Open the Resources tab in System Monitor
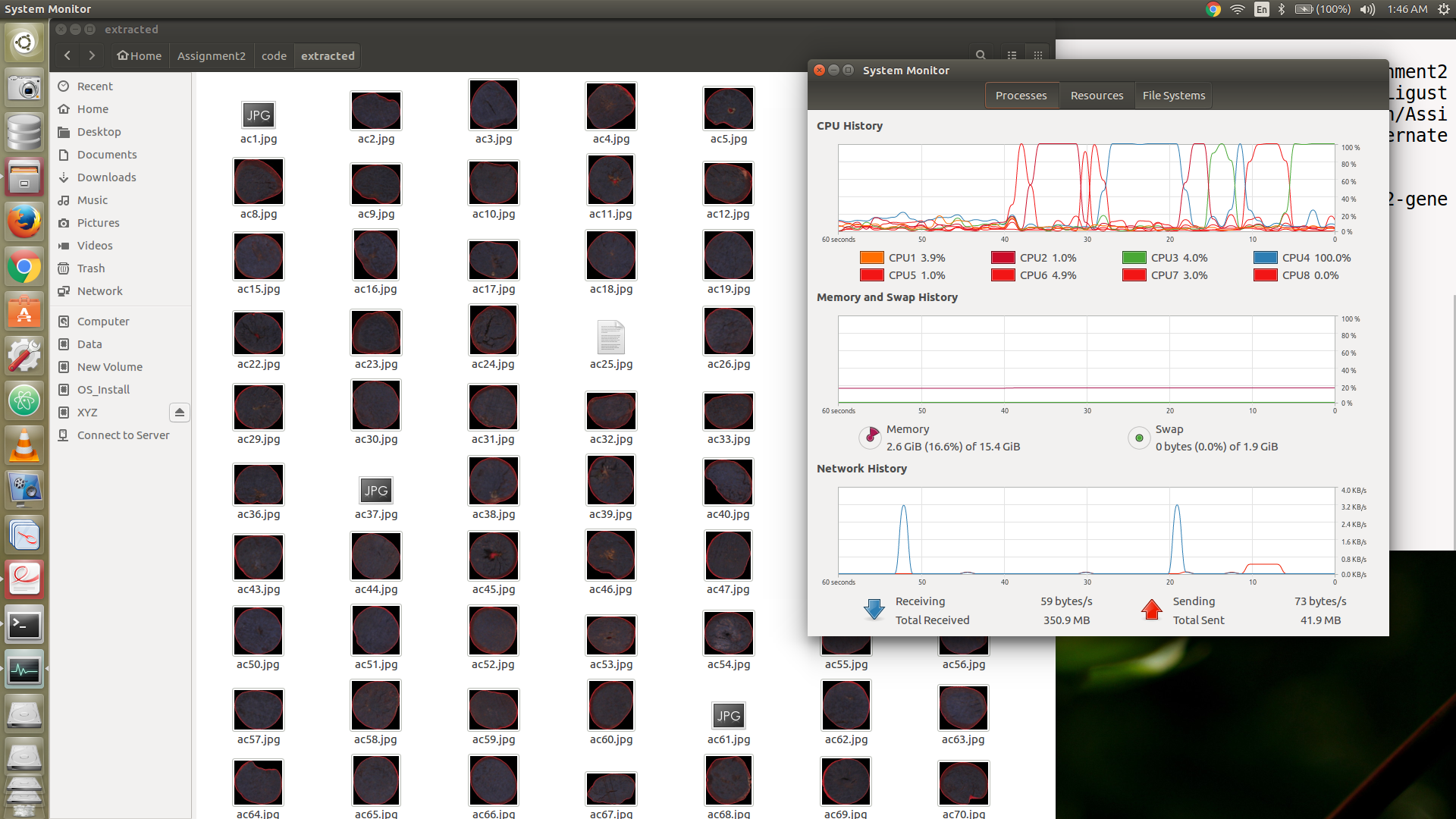The image size is (1456, 819). coord(1097,96)
